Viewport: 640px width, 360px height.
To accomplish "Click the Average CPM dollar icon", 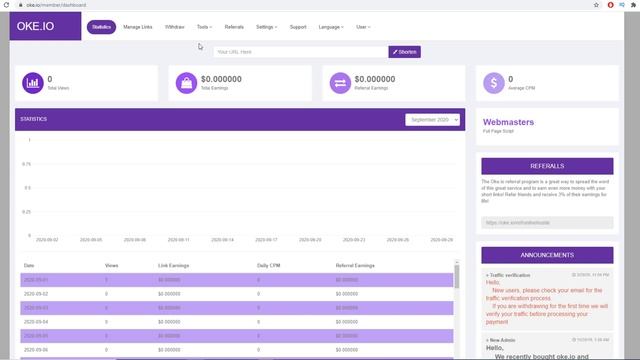I will click(493, 83).
